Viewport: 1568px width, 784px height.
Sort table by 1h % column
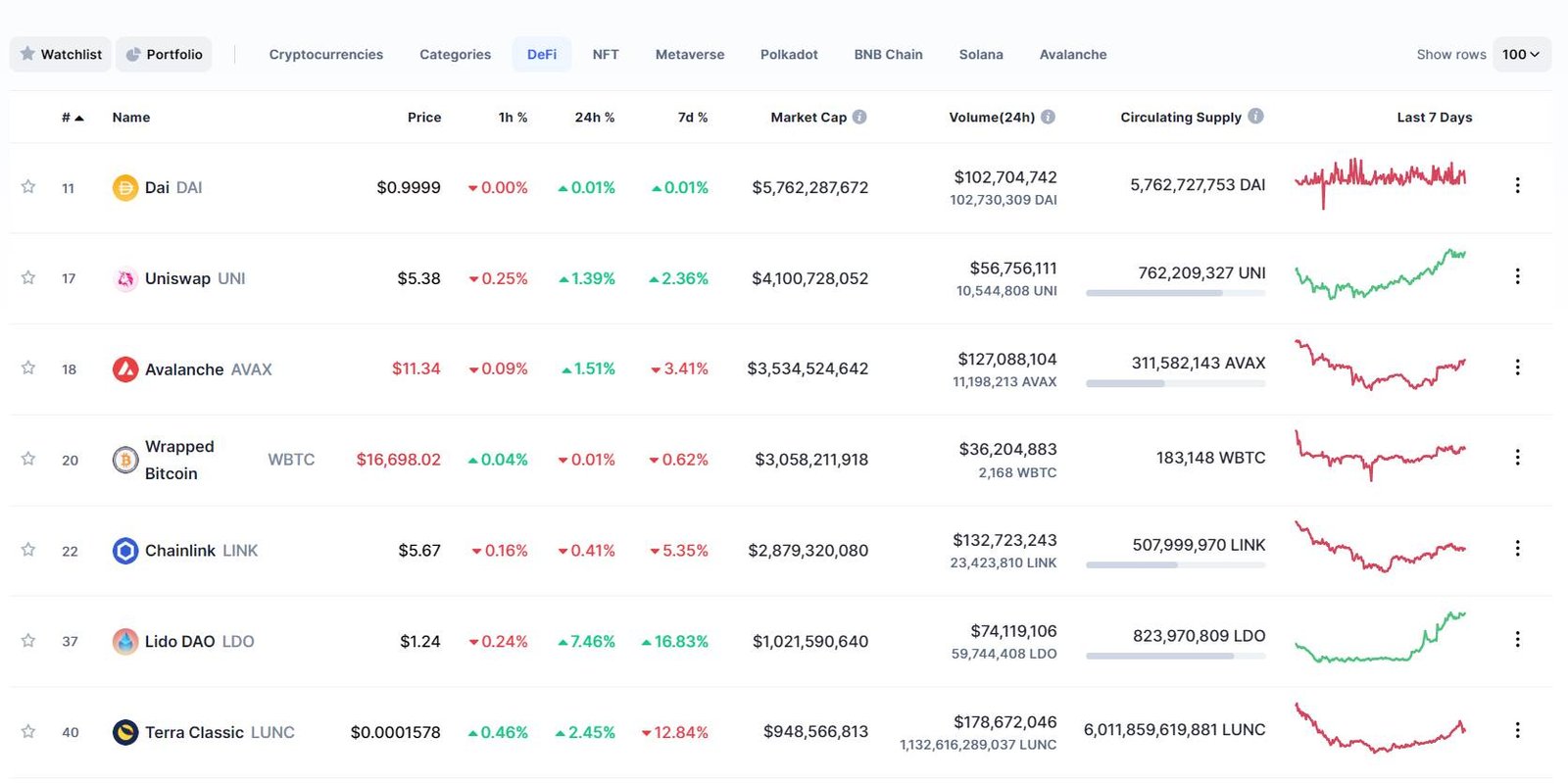click(x=513, y=118)
